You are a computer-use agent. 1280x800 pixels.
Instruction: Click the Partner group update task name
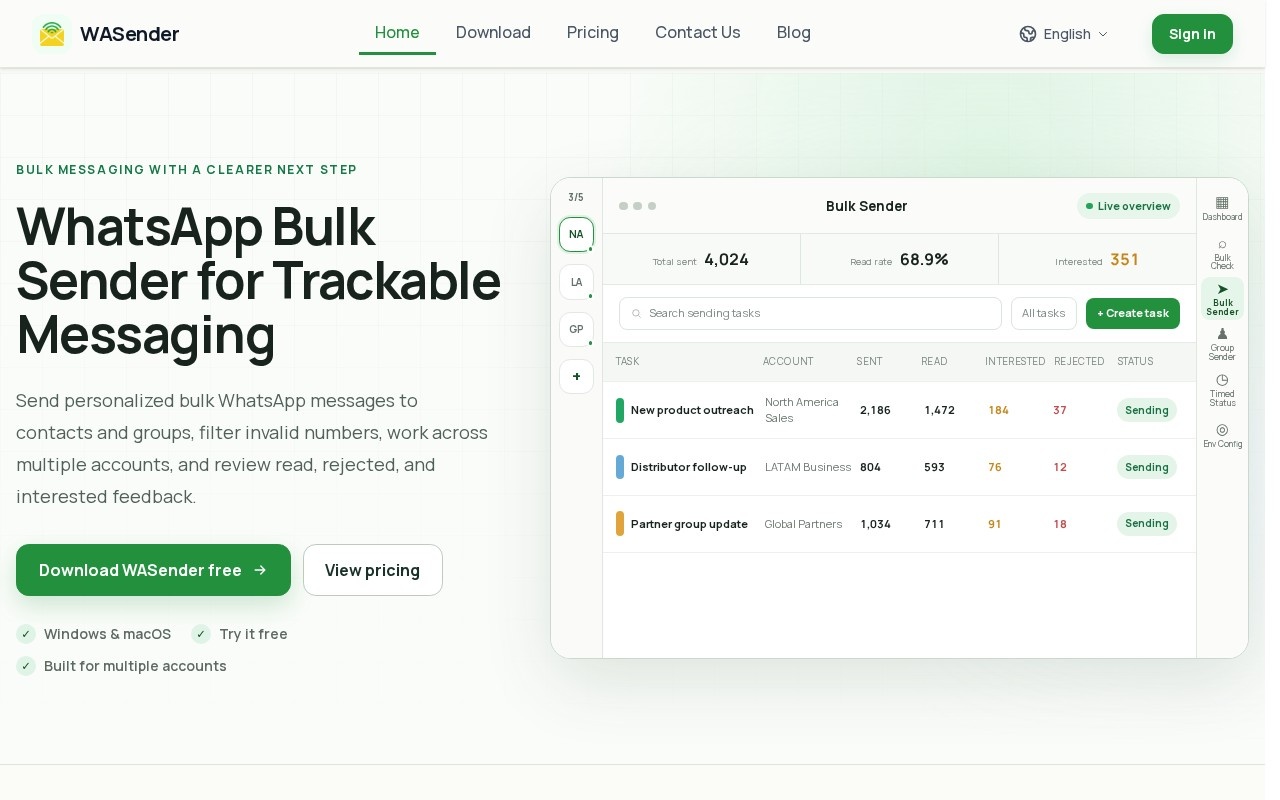[689, 524]
